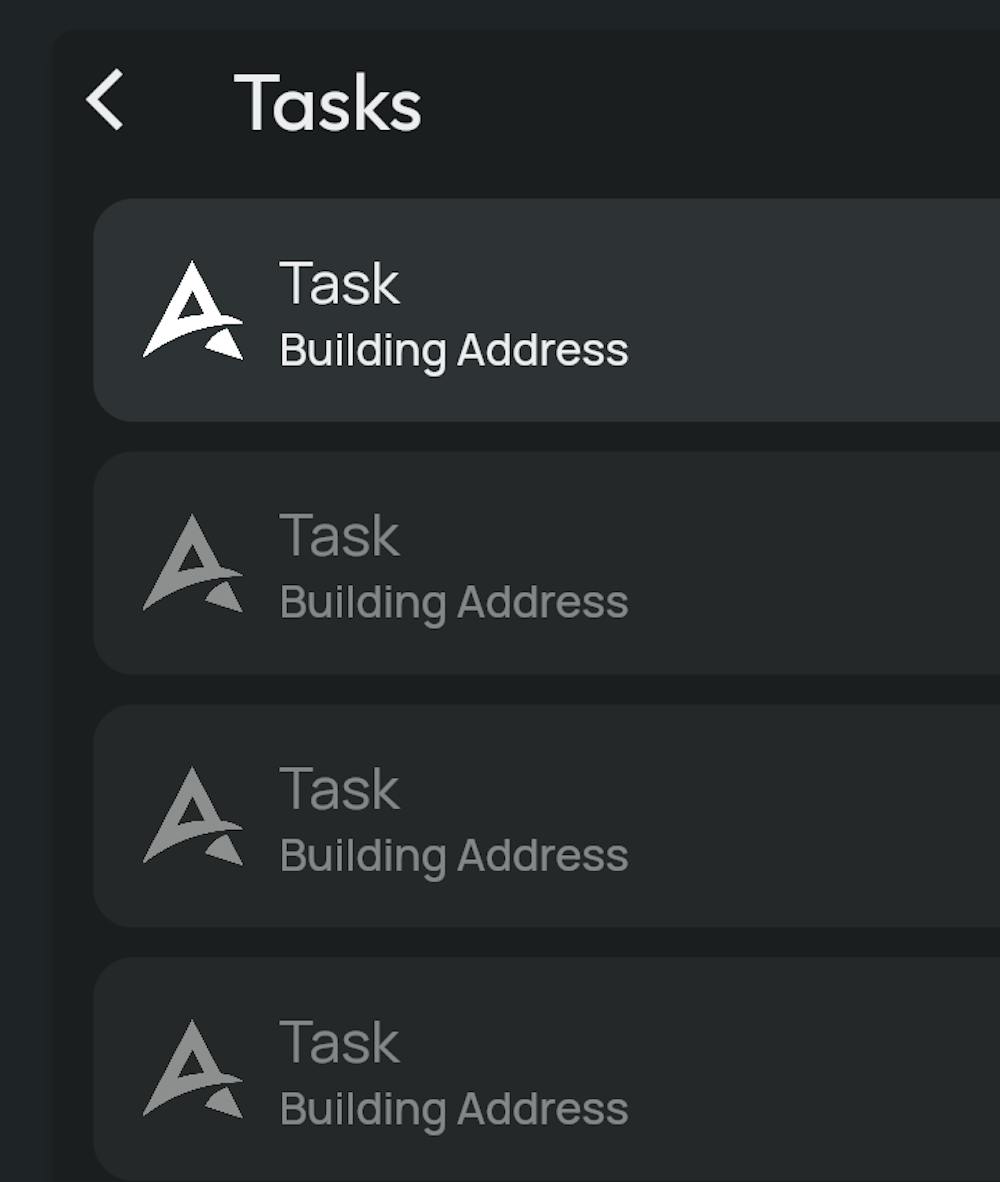The image size is (1000, 1182).
Task: Open the second task card in the list
Action: tap(800, 563)
